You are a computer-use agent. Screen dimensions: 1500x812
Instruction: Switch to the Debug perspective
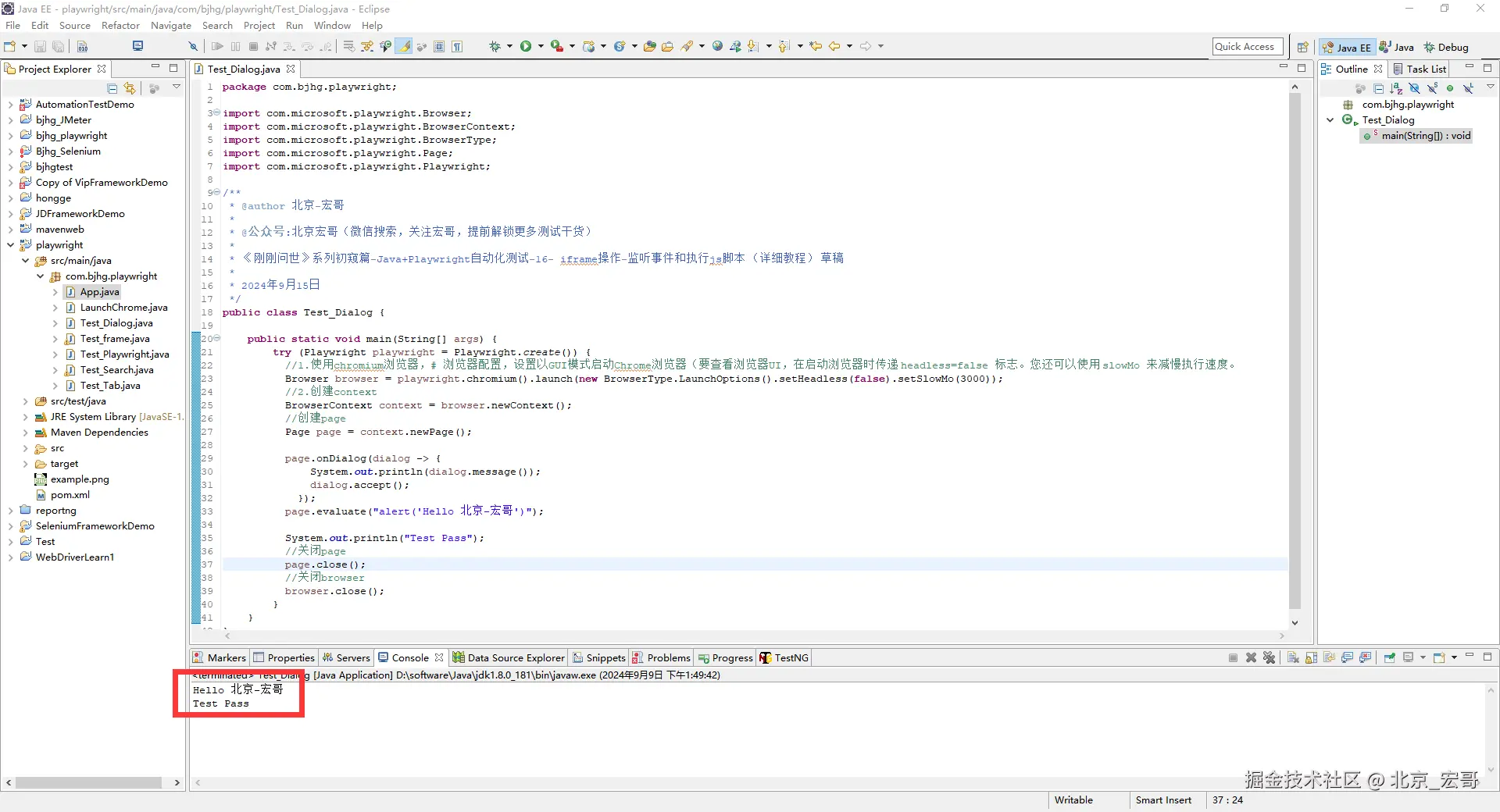pos(1445,47)
